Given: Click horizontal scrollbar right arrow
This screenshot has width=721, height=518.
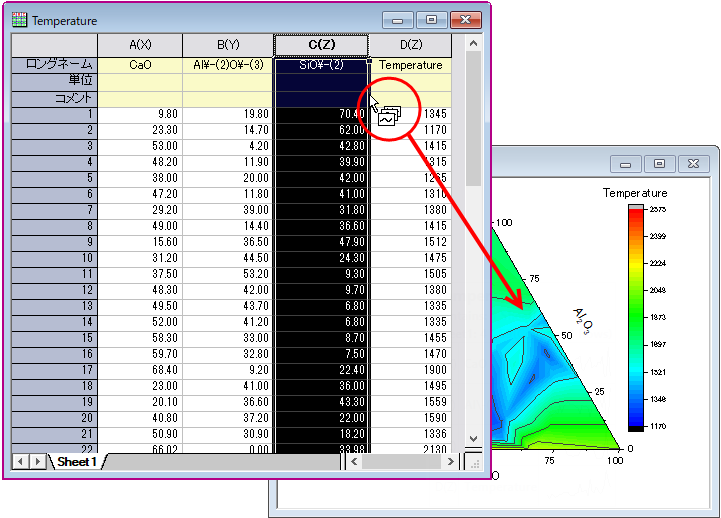Looking at the screenshot, I should coord(451,461).
